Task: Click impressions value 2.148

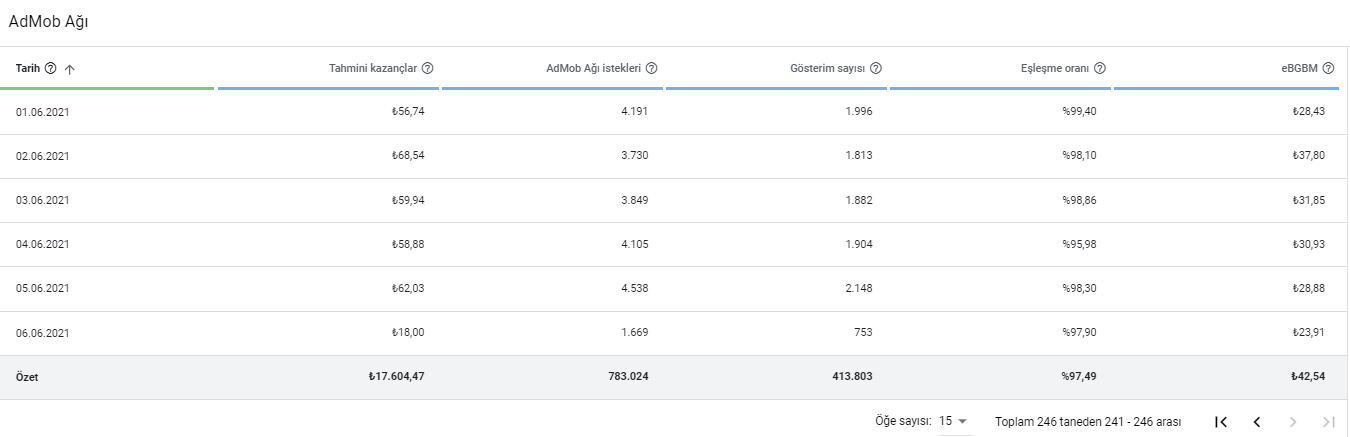Action: [x=859, y=288]
